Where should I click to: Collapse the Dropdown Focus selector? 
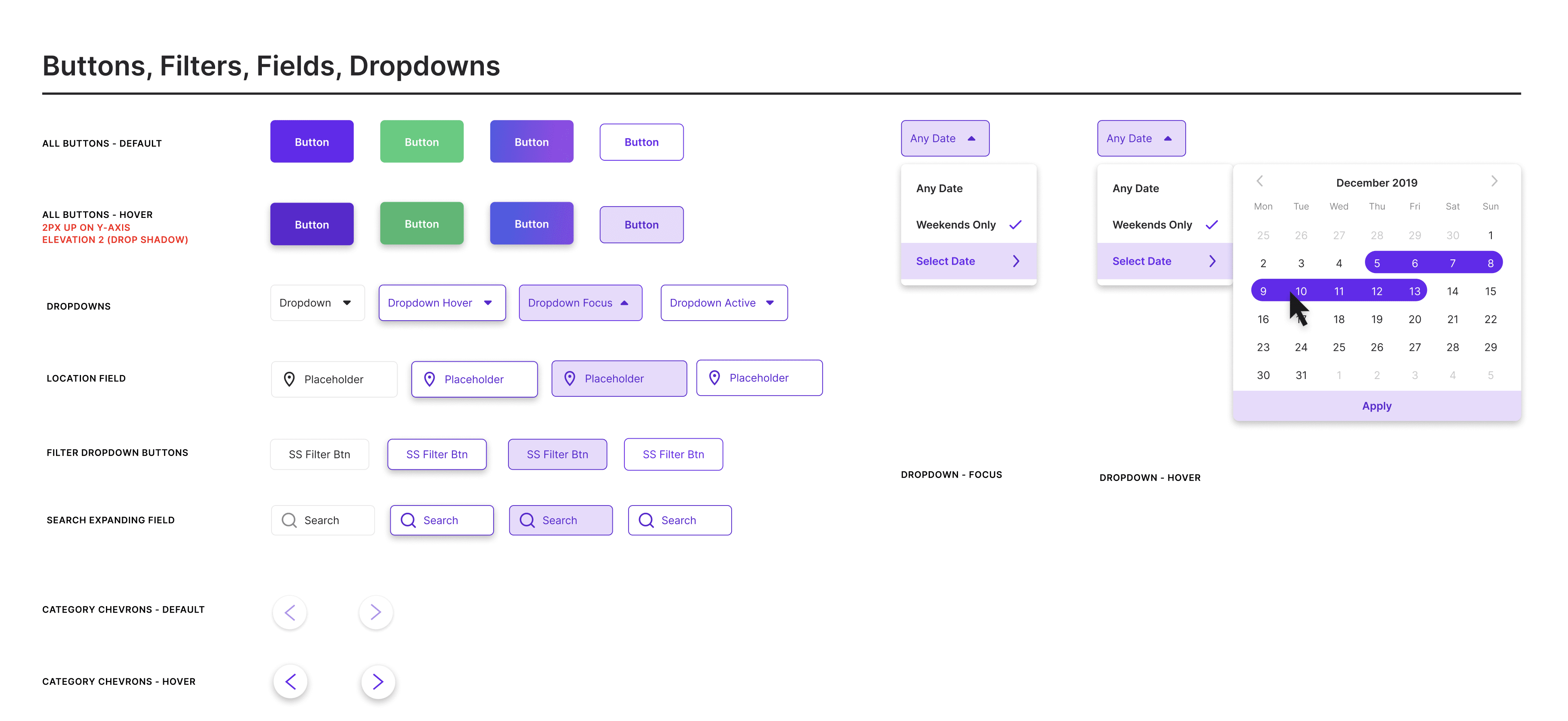(x=579, y=303)
